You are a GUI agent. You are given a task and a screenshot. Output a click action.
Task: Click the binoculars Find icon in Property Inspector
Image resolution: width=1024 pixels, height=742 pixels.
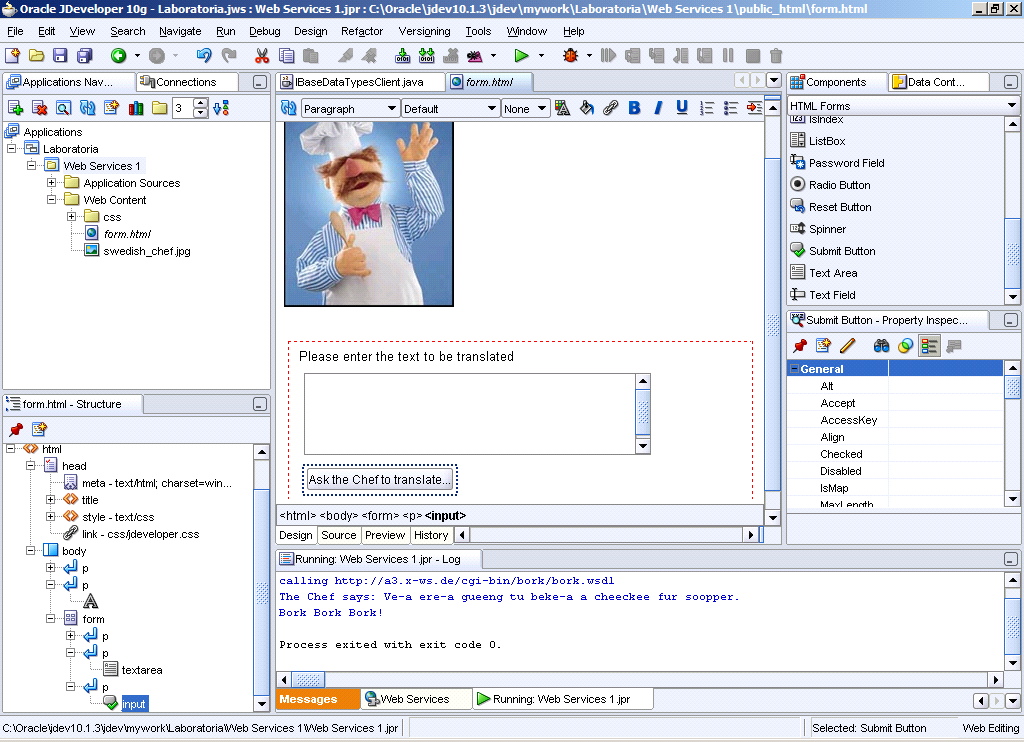[x=881, y=346]
